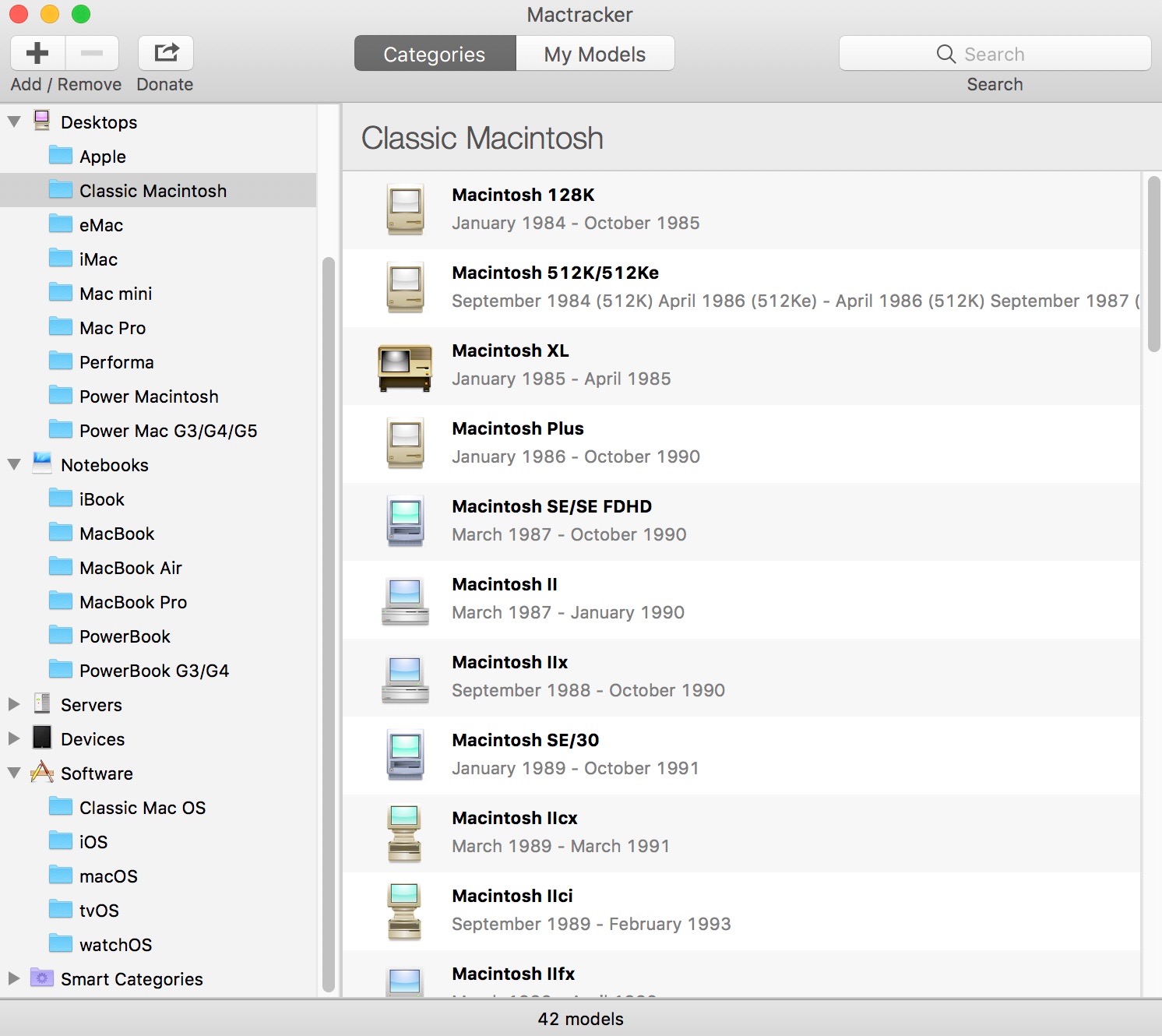Click the Remove (minus) toolbar button
Screen dimensions: 1162x1036
point(92,53)
